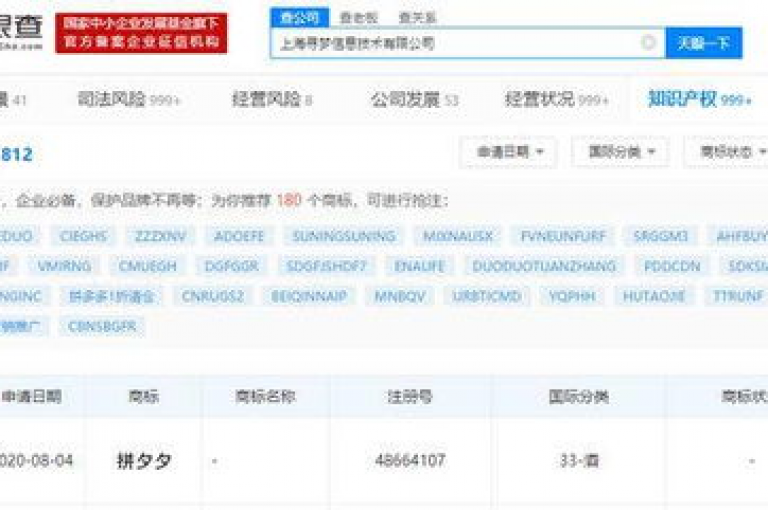Click the VMIRNG trademark tag
This screenshot has width=768, height=510.
click(x=64, y=266)
